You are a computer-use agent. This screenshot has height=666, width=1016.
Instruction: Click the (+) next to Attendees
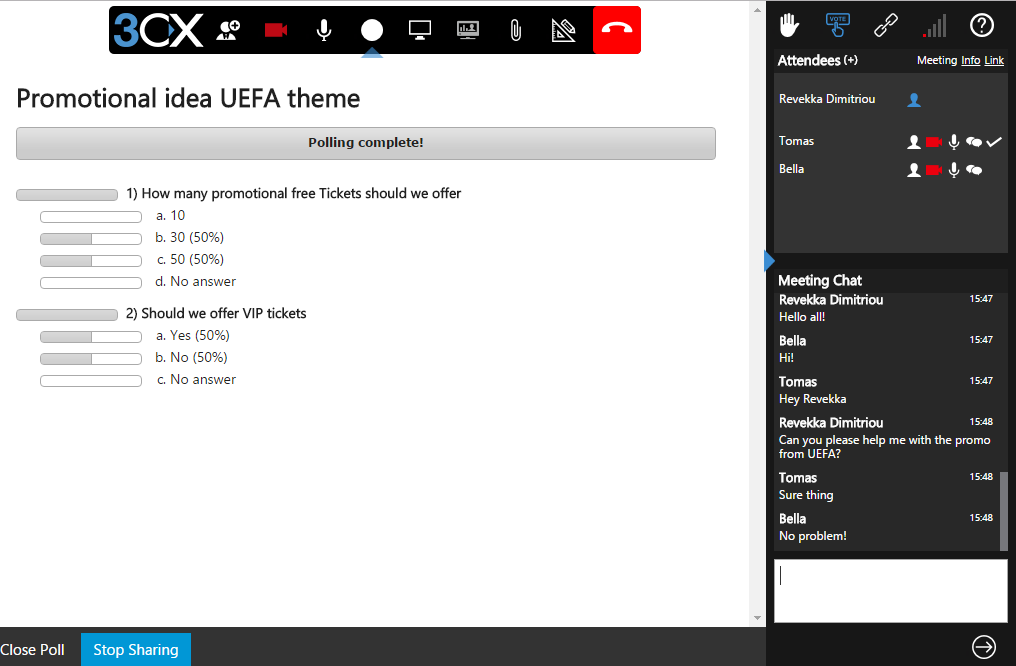pyautogui.click(x=851, y=60)
